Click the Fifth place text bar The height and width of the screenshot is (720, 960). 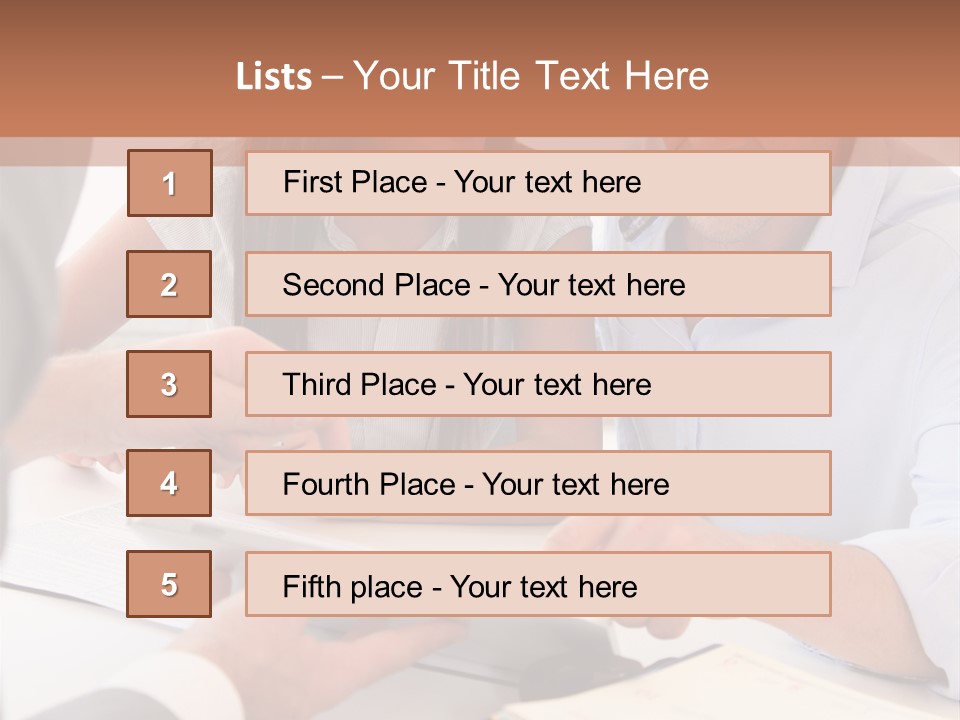[538, 584]
